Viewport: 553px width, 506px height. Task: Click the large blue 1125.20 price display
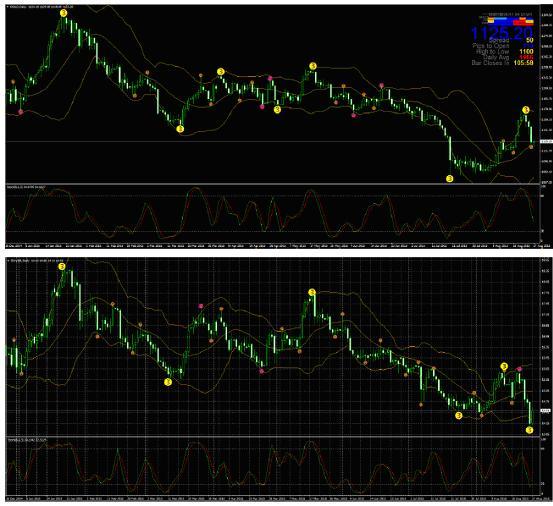click(502, 33)
